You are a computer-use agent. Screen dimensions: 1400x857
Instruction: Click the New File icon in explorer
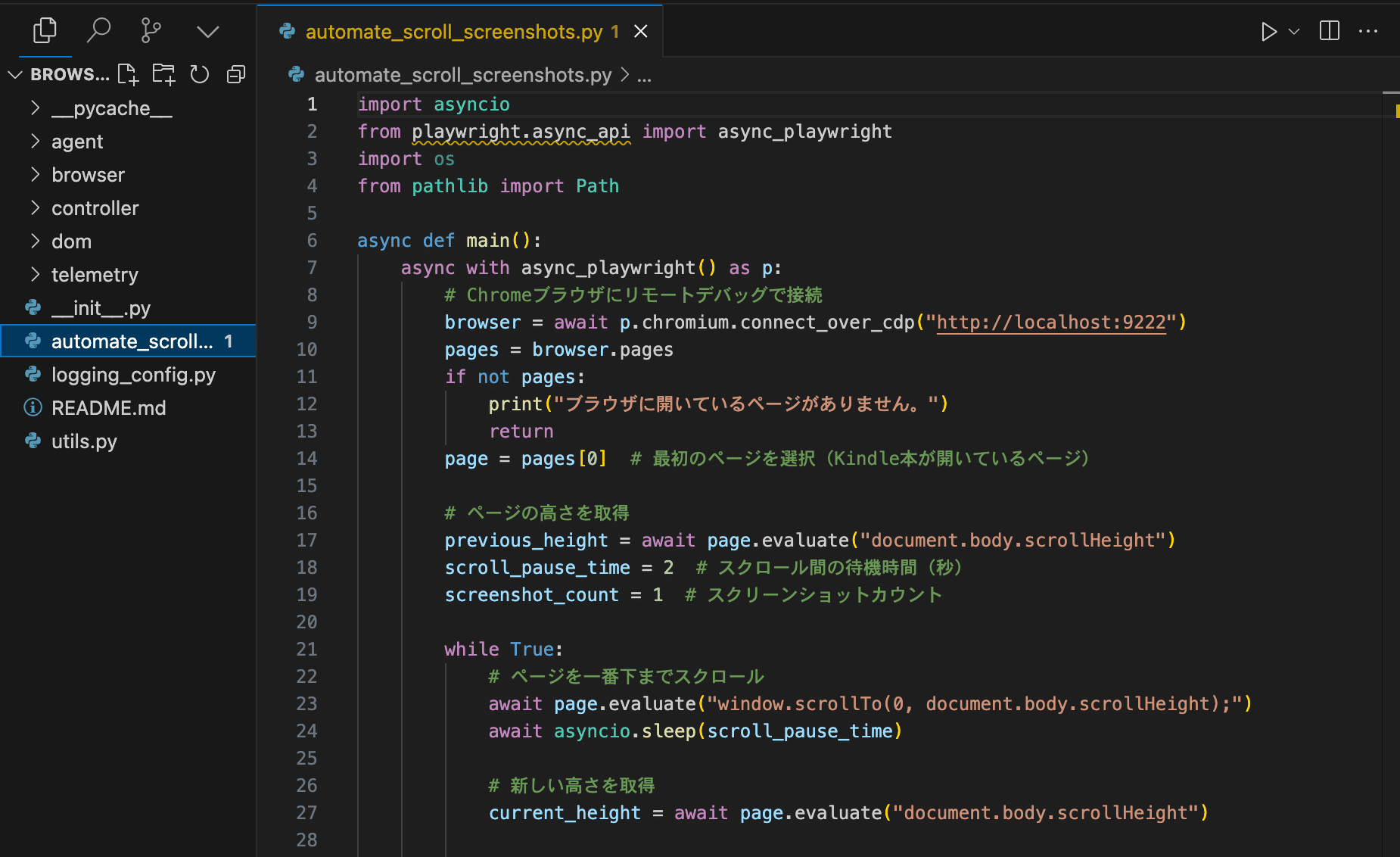tap(128, 74)
